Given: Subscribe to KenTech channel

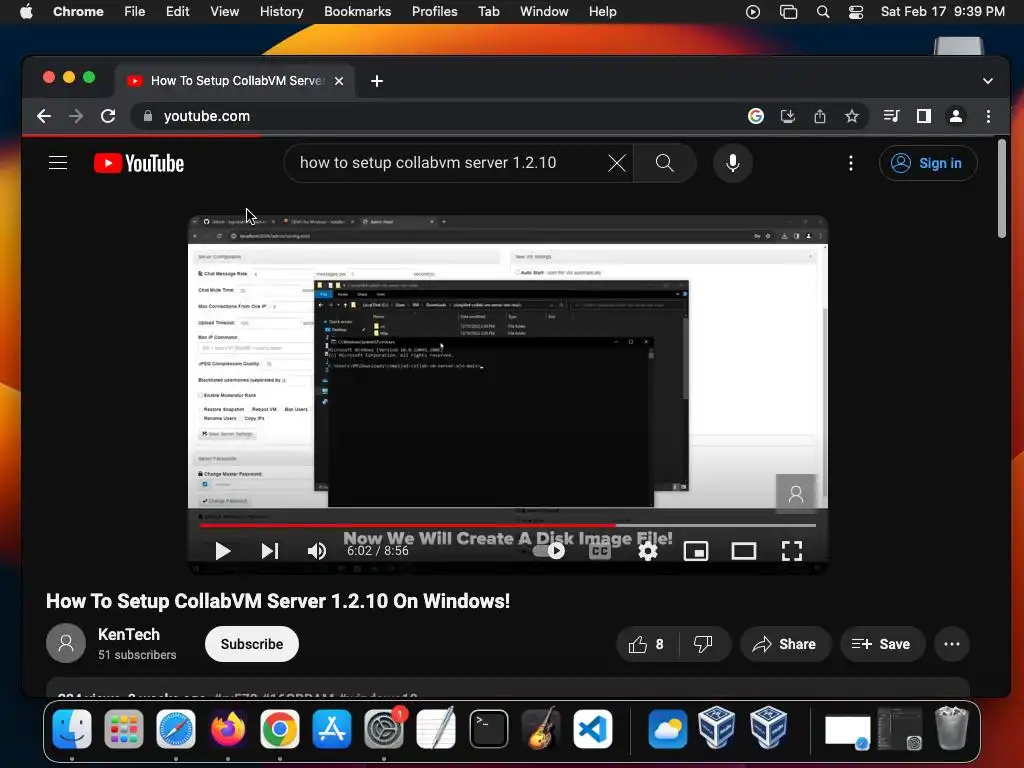Looking at the screenshot, I should [x=251, y=645].
